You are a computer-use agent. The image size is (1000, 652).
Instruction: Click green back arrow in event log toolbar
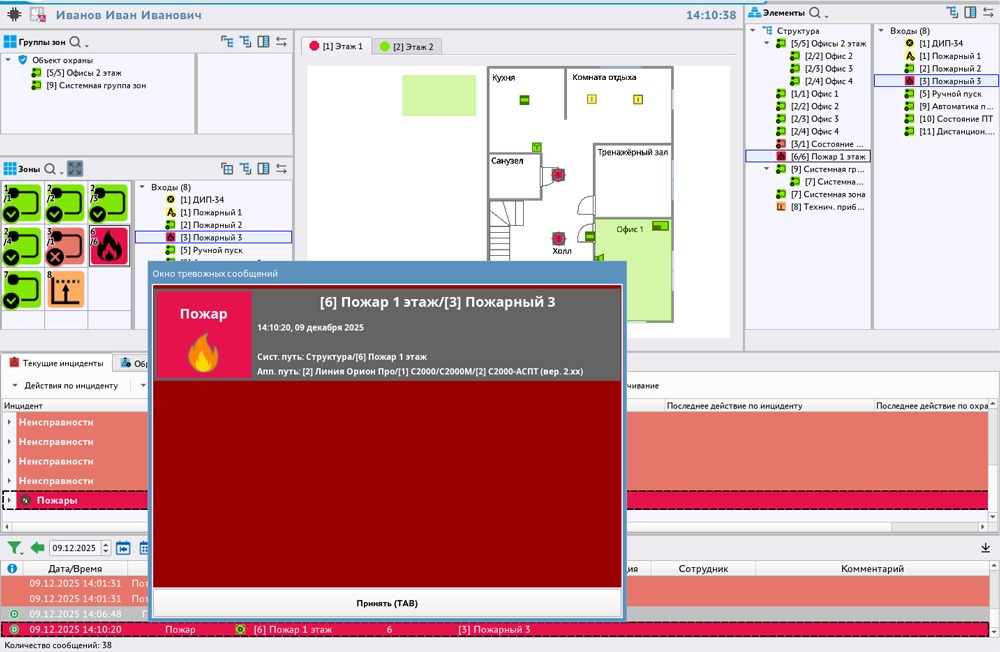37,548
